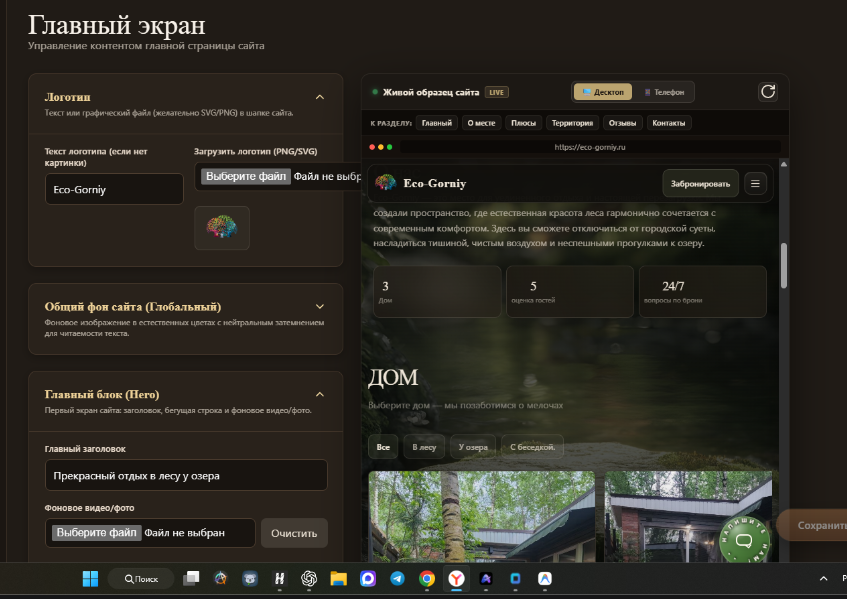The height and width of the screenshot is (599, 847).
Task: Filter houses by 'Все'
Action: click(x=383, y=447)
